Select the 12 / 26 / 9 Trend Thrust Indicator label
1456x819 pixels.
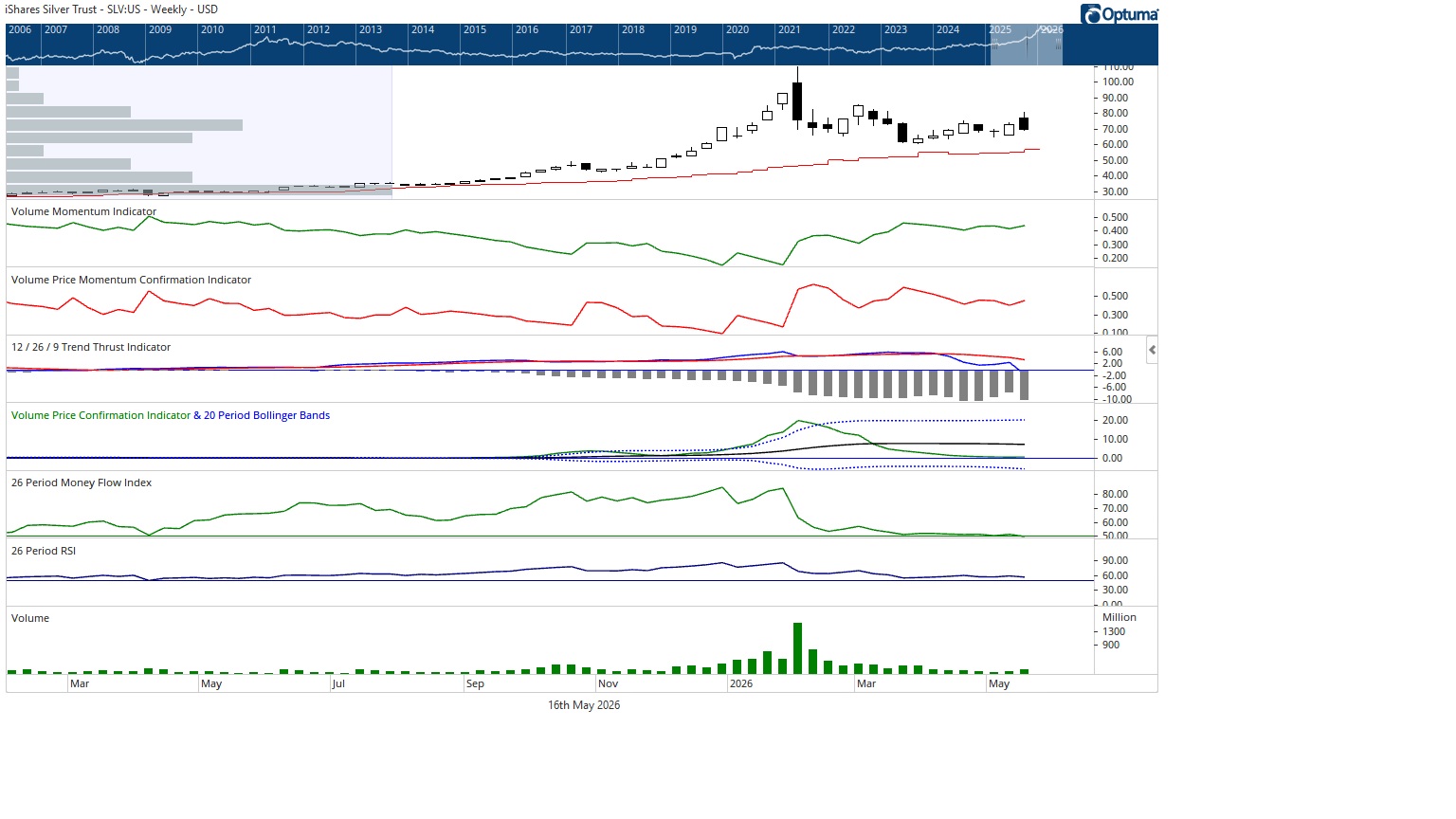[91, 347]
